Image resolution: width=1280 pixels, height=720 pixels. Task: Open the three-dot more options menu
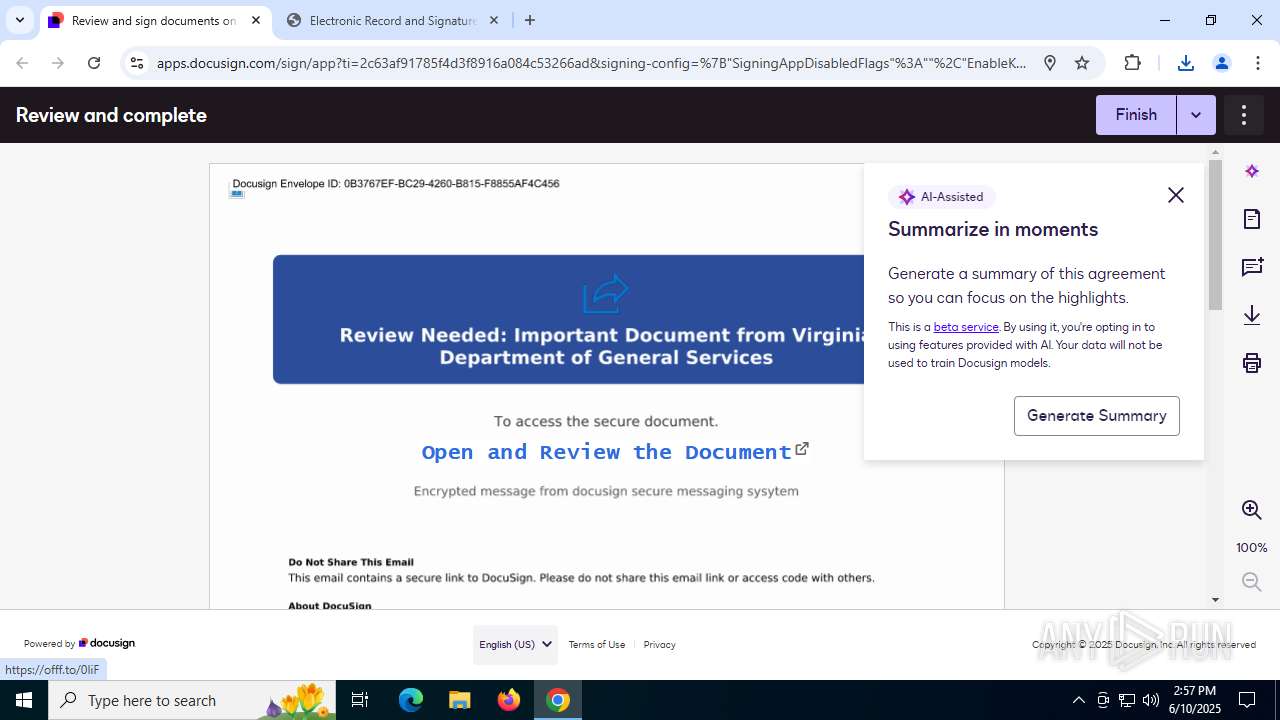(x=1244, y=115)
